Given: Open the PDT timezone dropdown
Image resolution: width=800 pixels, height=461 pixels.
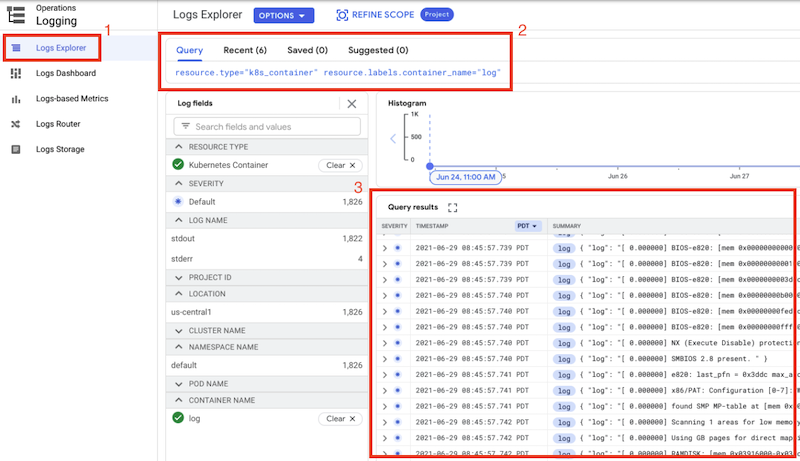Looking at the screenshot, I should point(529,226).
